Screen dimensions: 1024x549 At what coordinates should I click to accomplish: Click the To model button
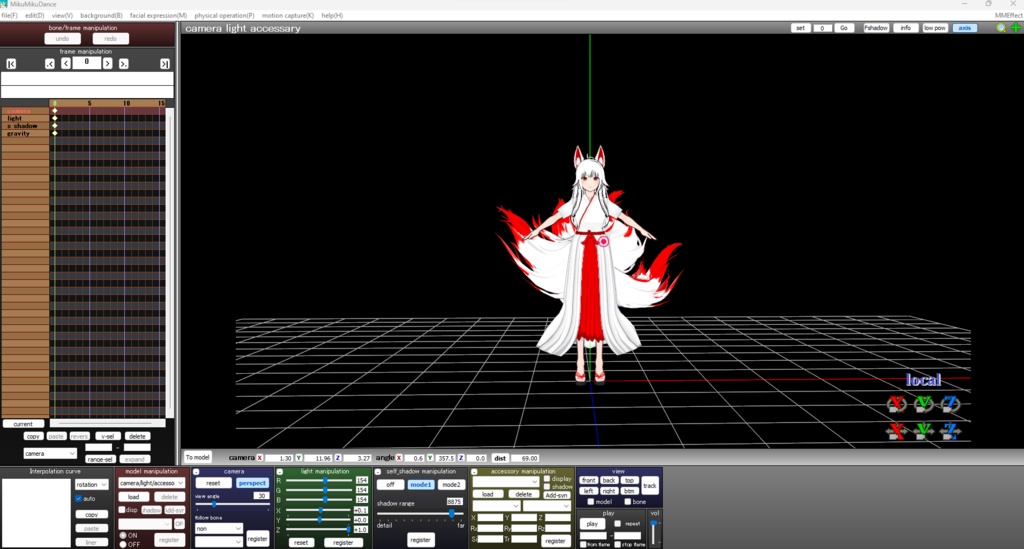197,458
